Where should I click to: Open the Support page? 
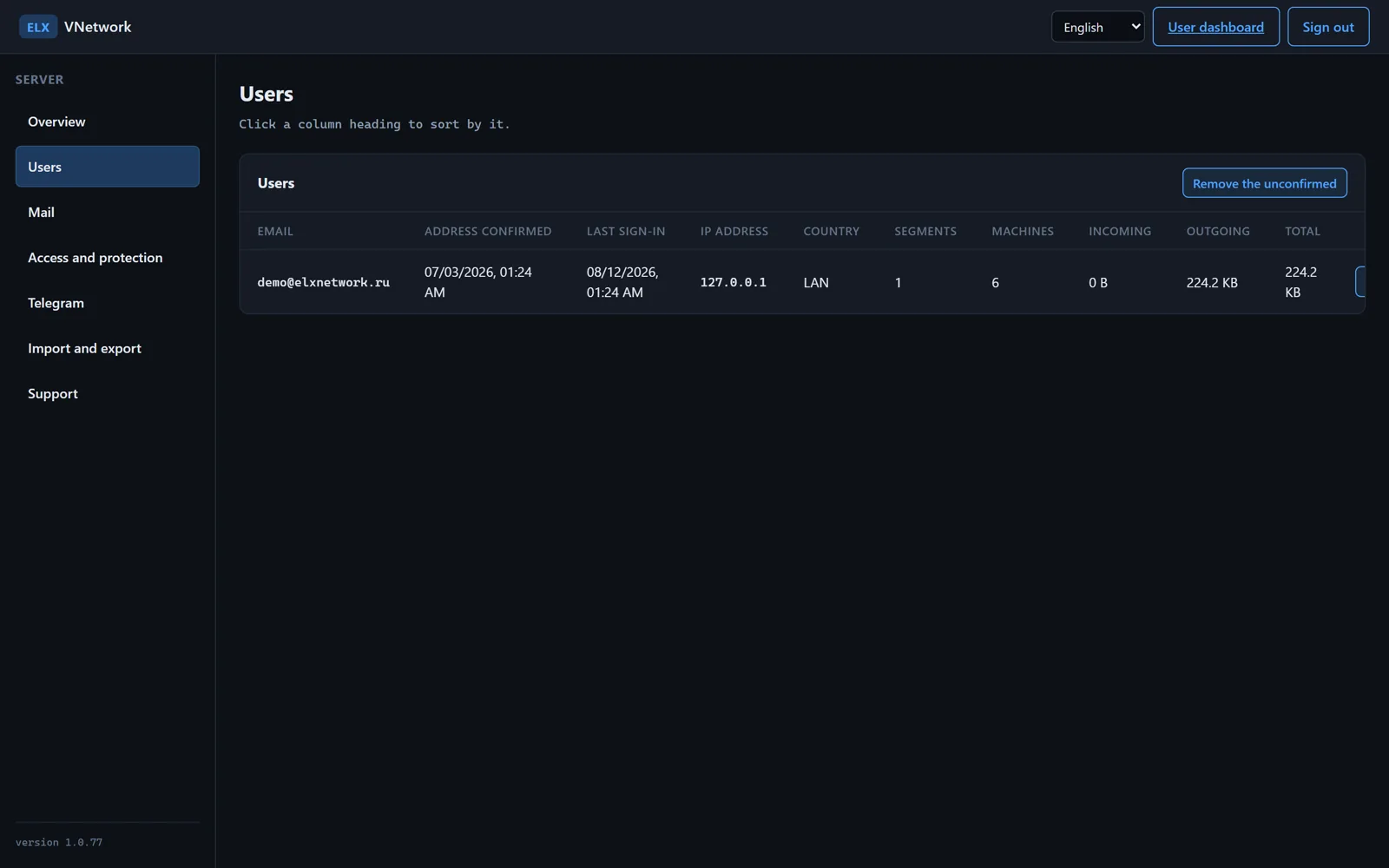(x=107, y=393)
